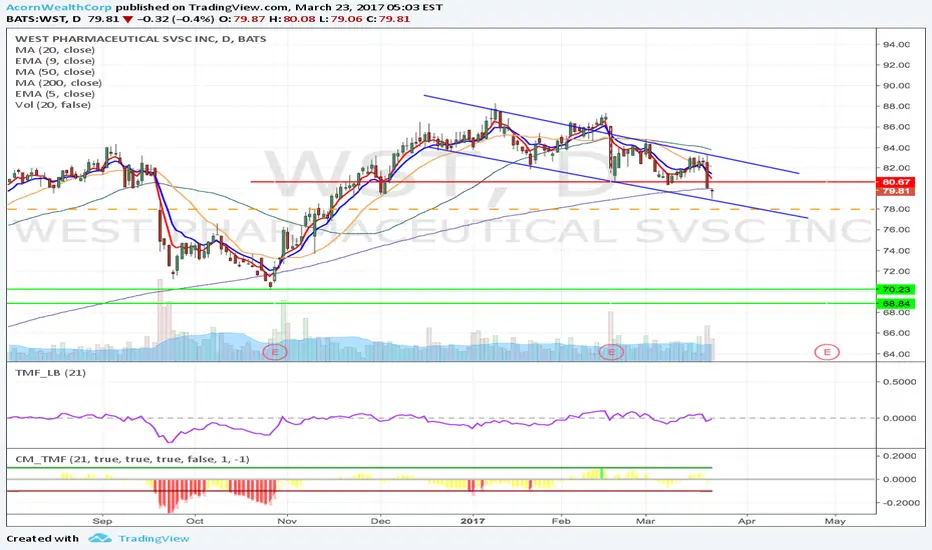Image resolution: width=932 pixels, height=550 pixels.
Task: Click the red down-arrow change indicator
Action: coord(128,19)
